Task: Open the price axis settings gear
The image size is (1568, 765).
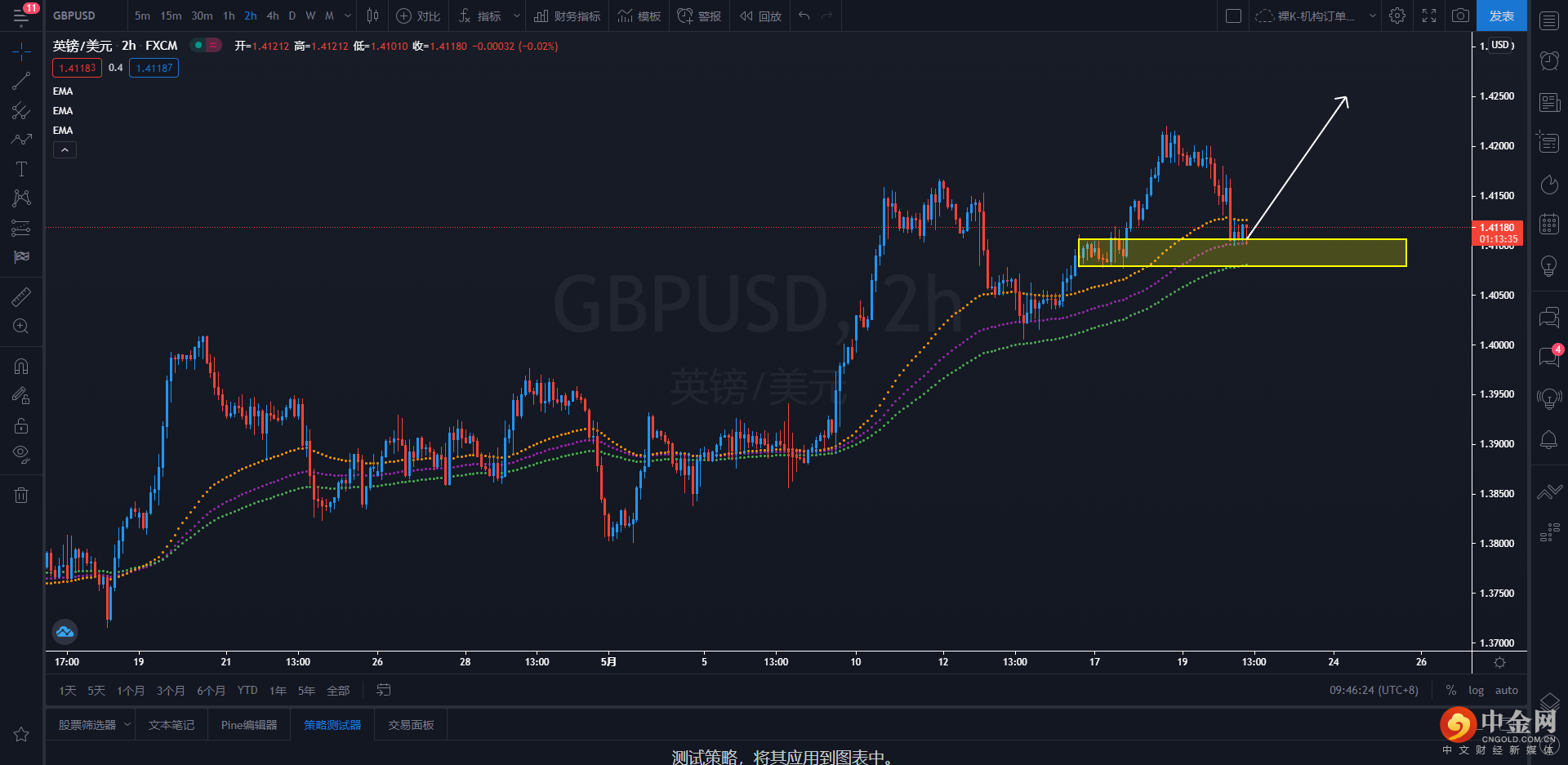Action: [x=1499, y=662]
